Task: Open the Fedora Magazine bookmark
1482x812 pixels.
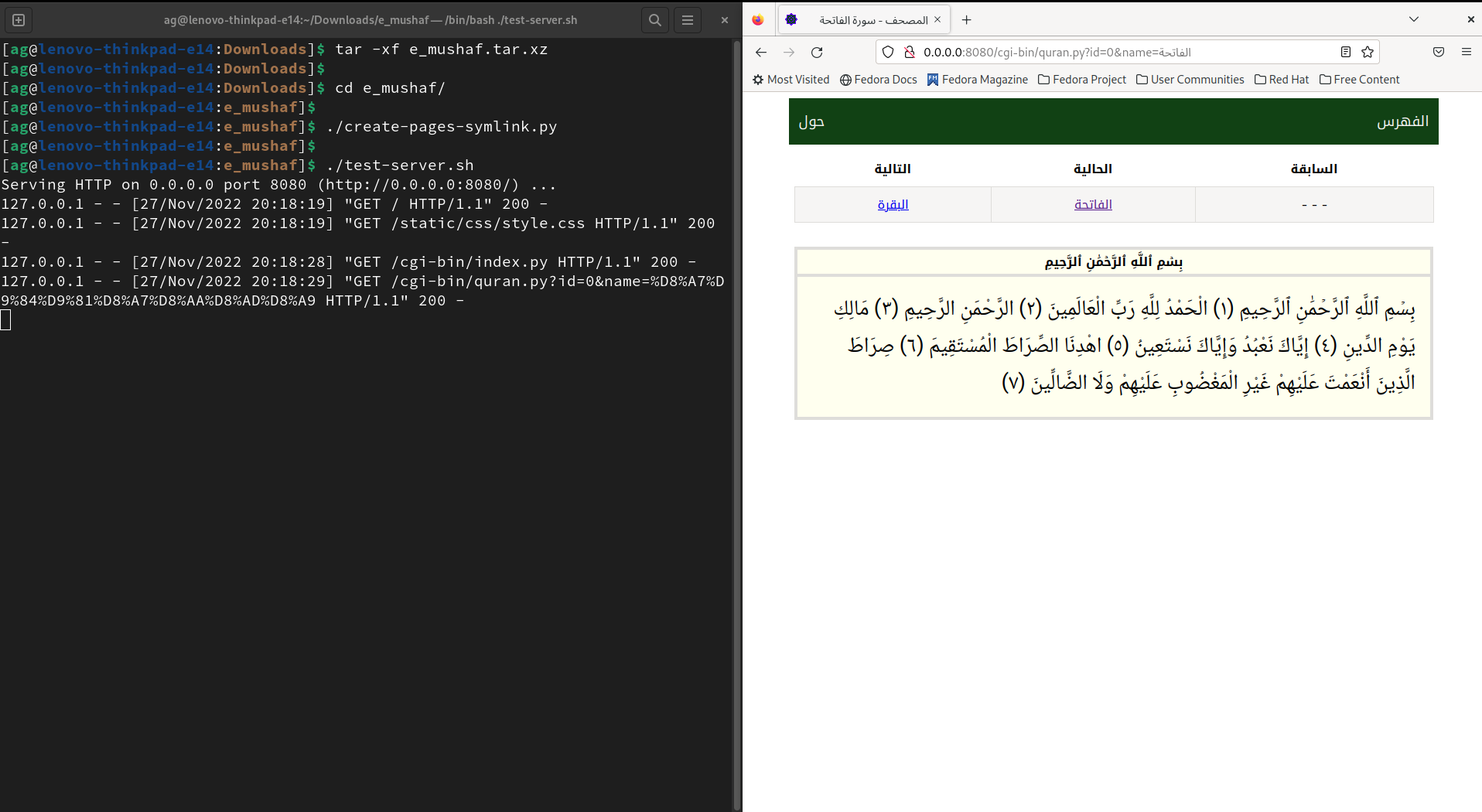Action: [977, 80]
